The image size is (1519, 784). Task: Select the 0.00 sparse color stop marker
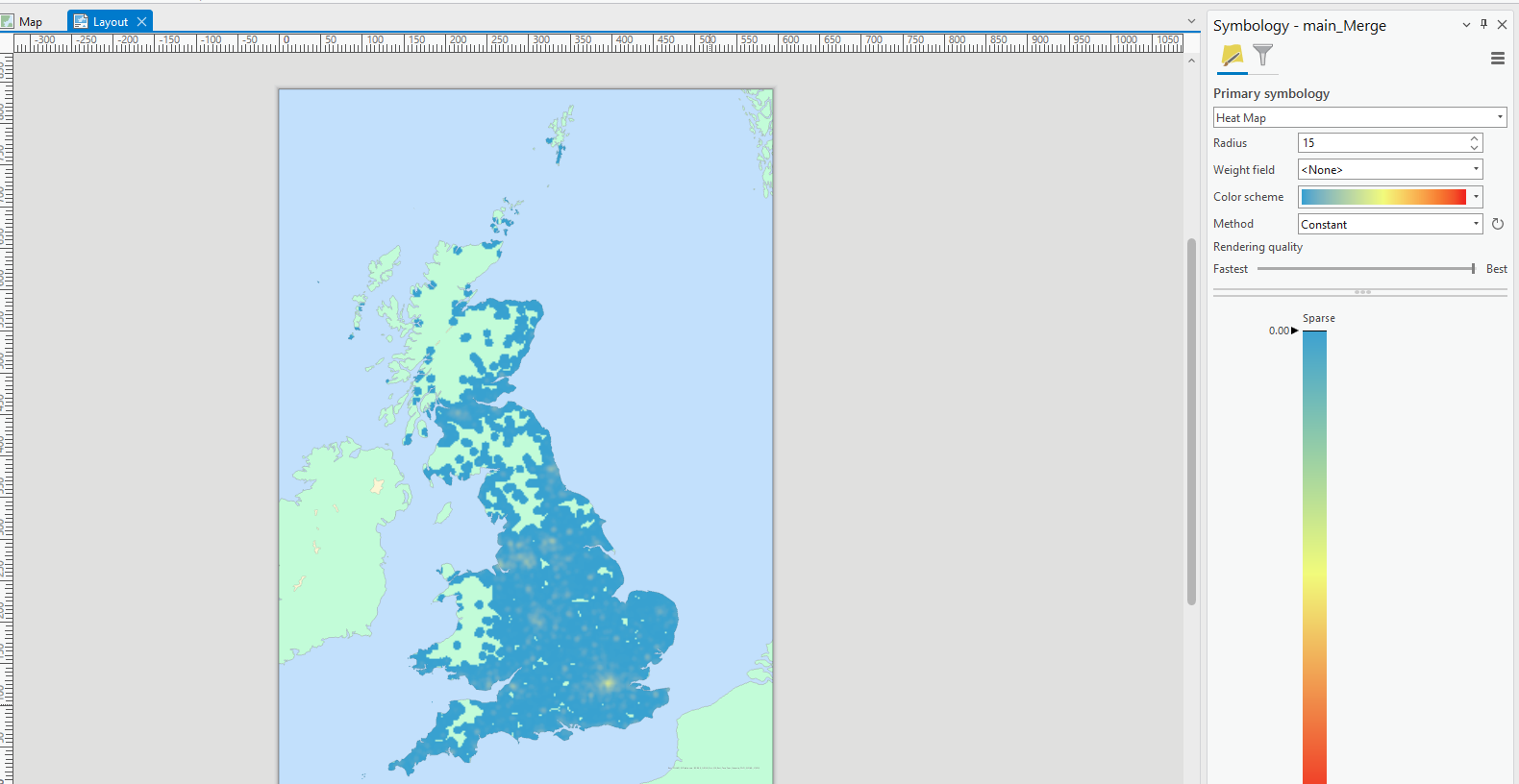1295,331
